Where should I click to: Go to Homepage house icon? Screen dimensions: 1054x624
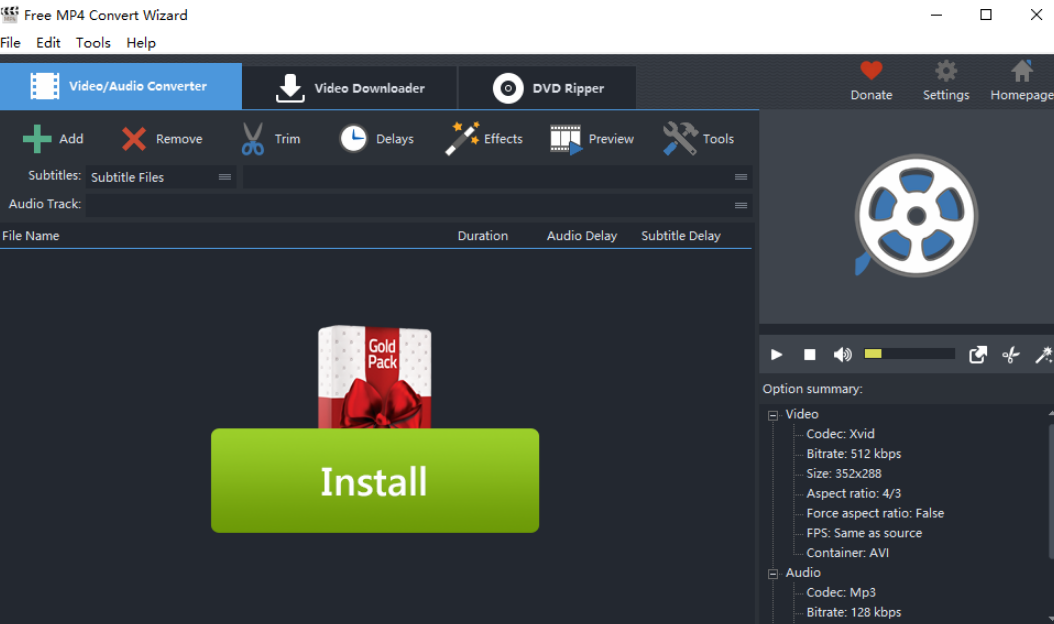click(1022, 71)
